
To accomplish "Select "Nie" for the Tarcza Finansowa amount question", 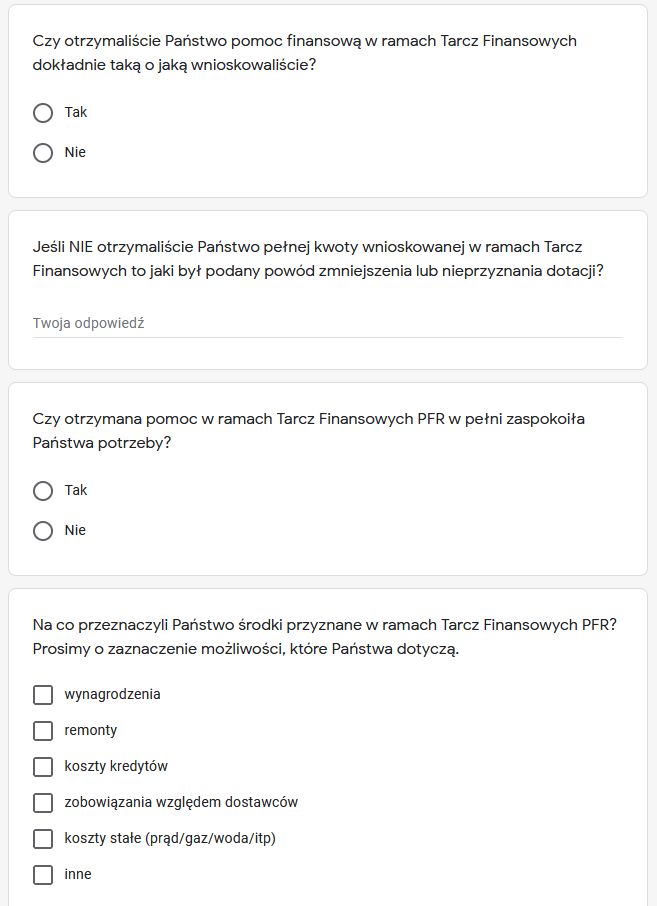I will (43, 153).
